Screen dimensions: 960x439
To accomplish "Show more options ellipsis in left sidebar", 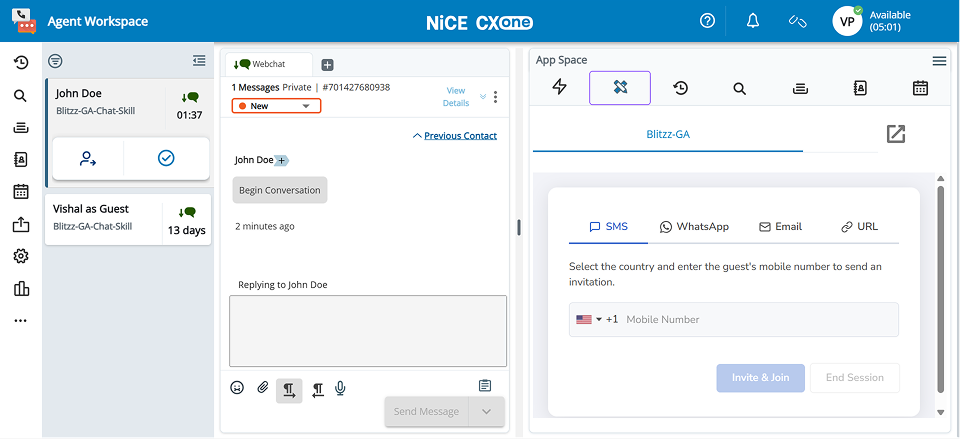I will (21, 320).
